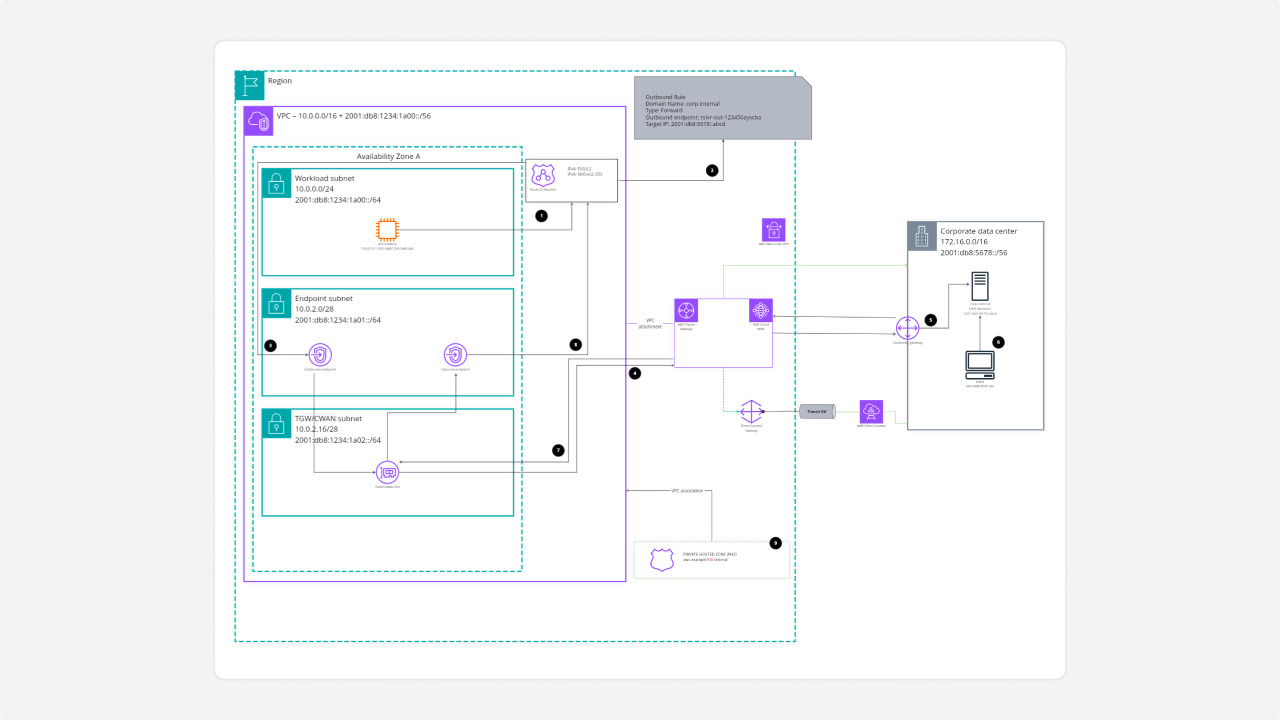Click the Workload subnet lock icon
This screenshot has height=720, width=1280.
(275, 183)
